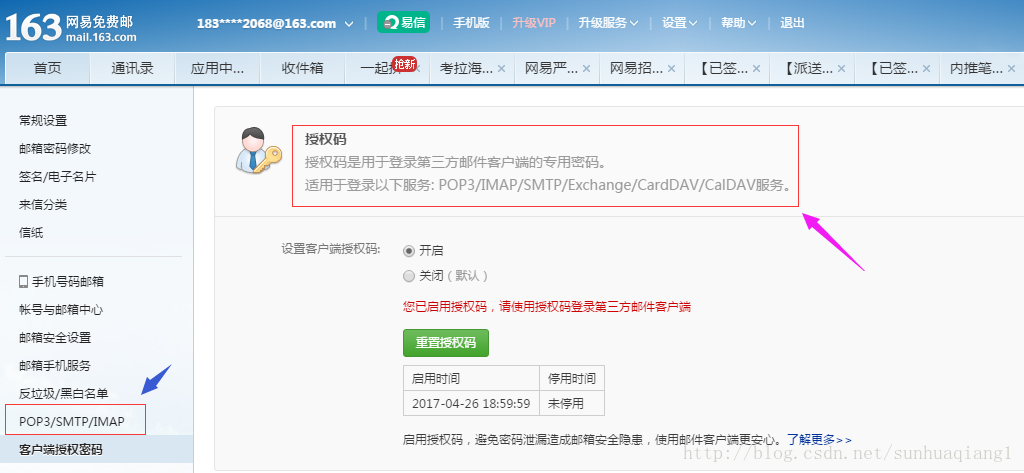Select the 开启 radio button
The height and width of the screenshot is (473, 1024).
point(409,250)
